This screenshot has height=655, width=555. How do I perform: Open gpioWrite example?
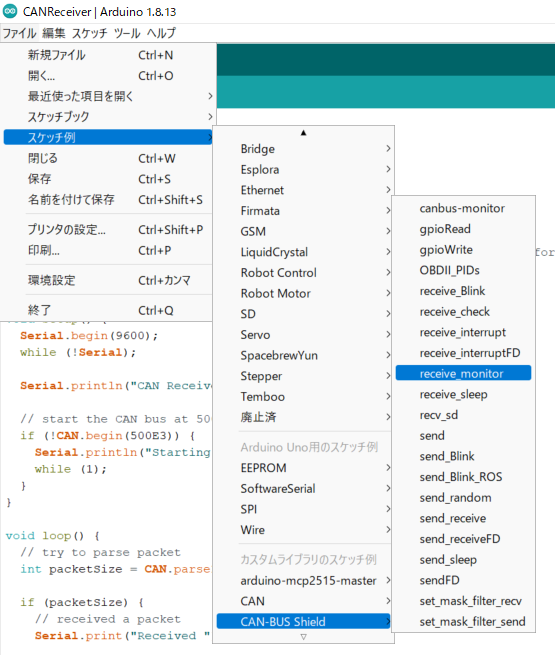(x=464, y=249)
